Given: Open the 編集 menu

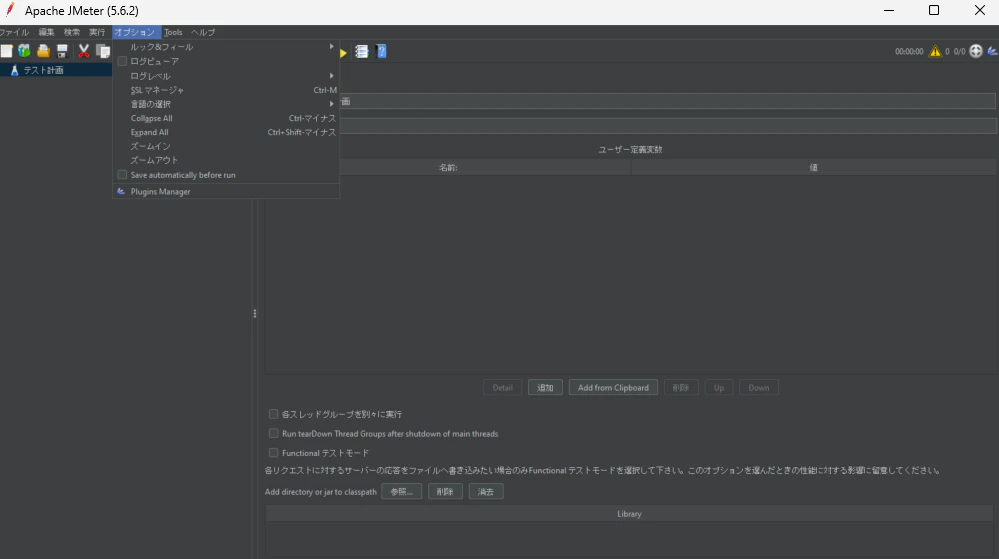Looking at the screenshot, I should coord(47,32).
